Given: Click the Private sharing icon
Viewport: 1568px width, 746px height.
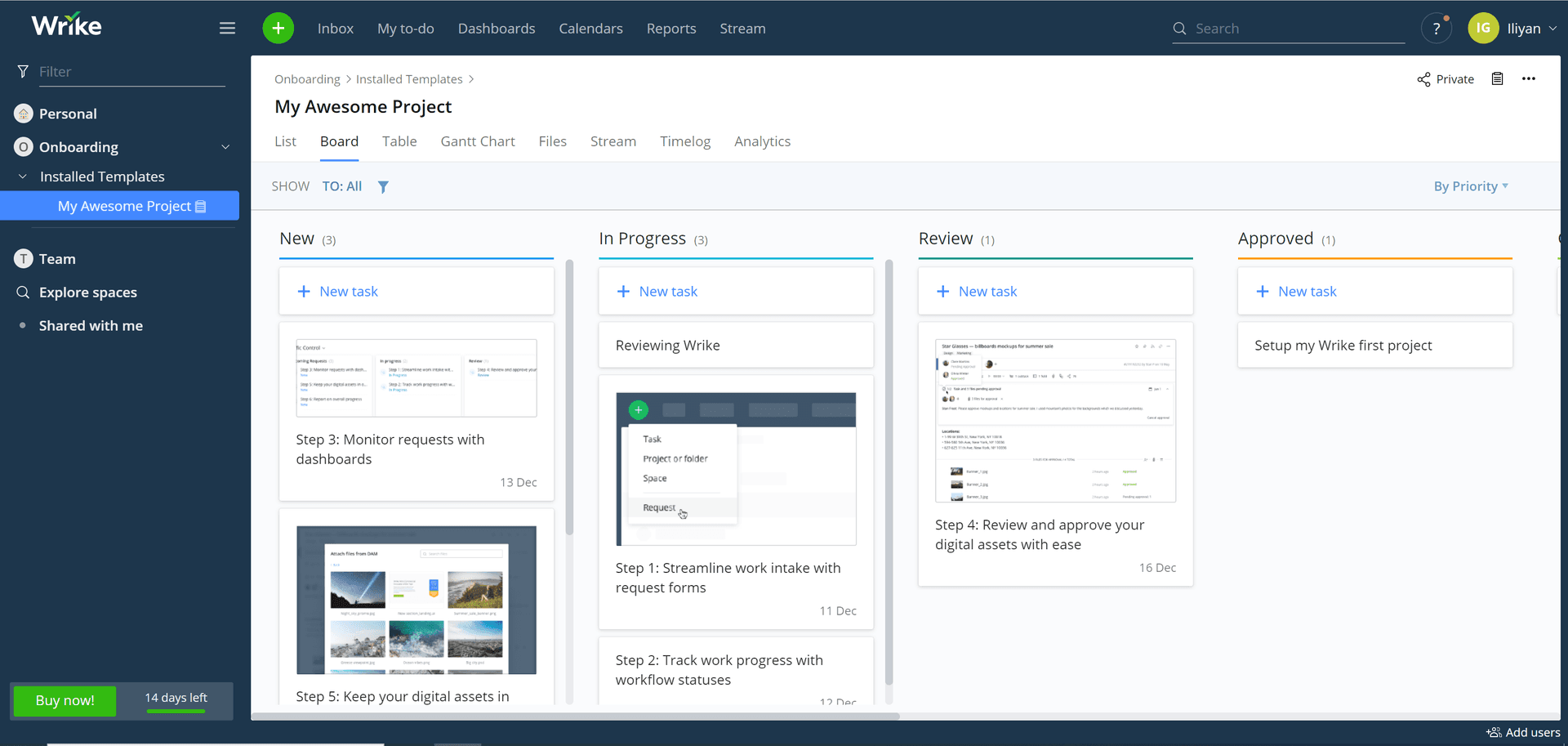Looking at the screenshot, I should [x=1423, y=78].
